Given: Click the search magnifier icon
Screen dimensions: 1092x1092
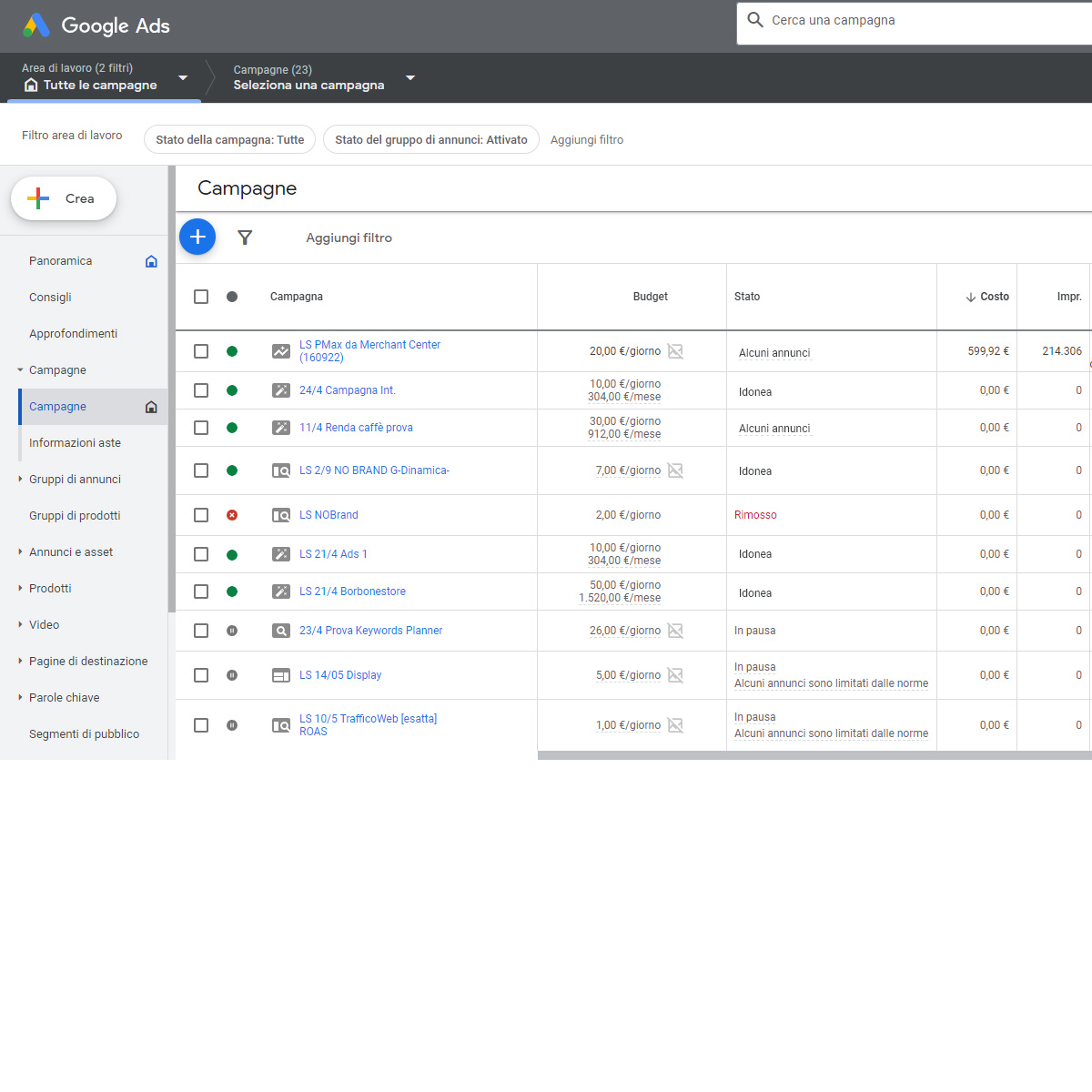Looking at the screenshot, I should point(755,20).
